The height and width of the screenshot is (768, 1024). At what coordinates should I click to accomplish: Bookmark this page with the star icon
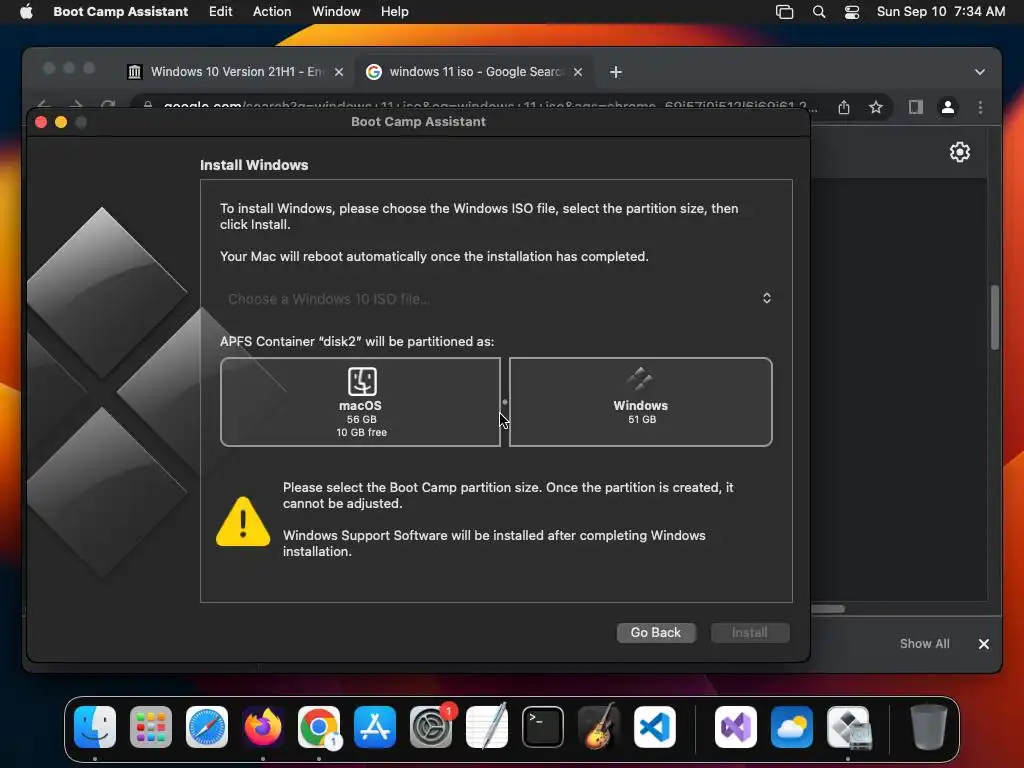click(876, 107)
